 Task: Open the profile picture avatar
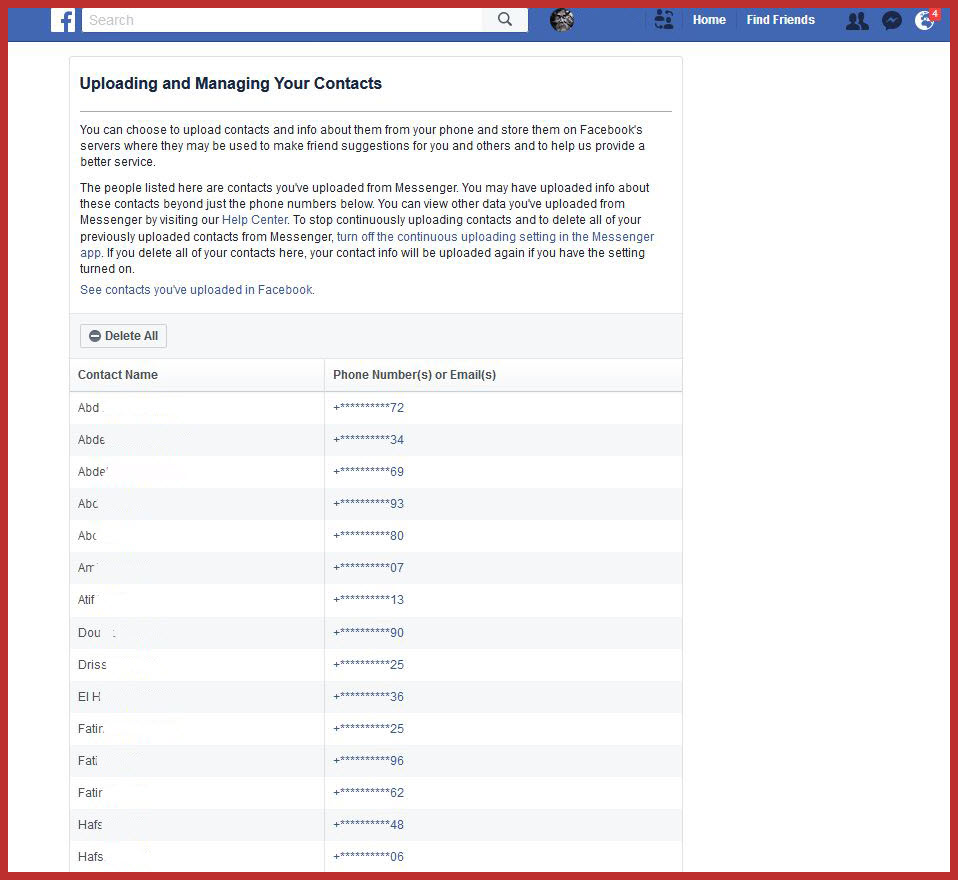(x=562, y=20)
